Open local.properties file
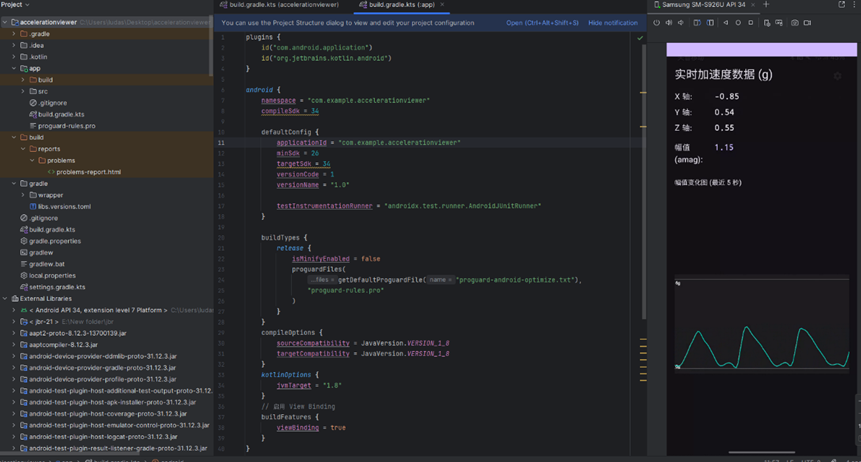The image size is (861, 462). (x=48, y=276)
